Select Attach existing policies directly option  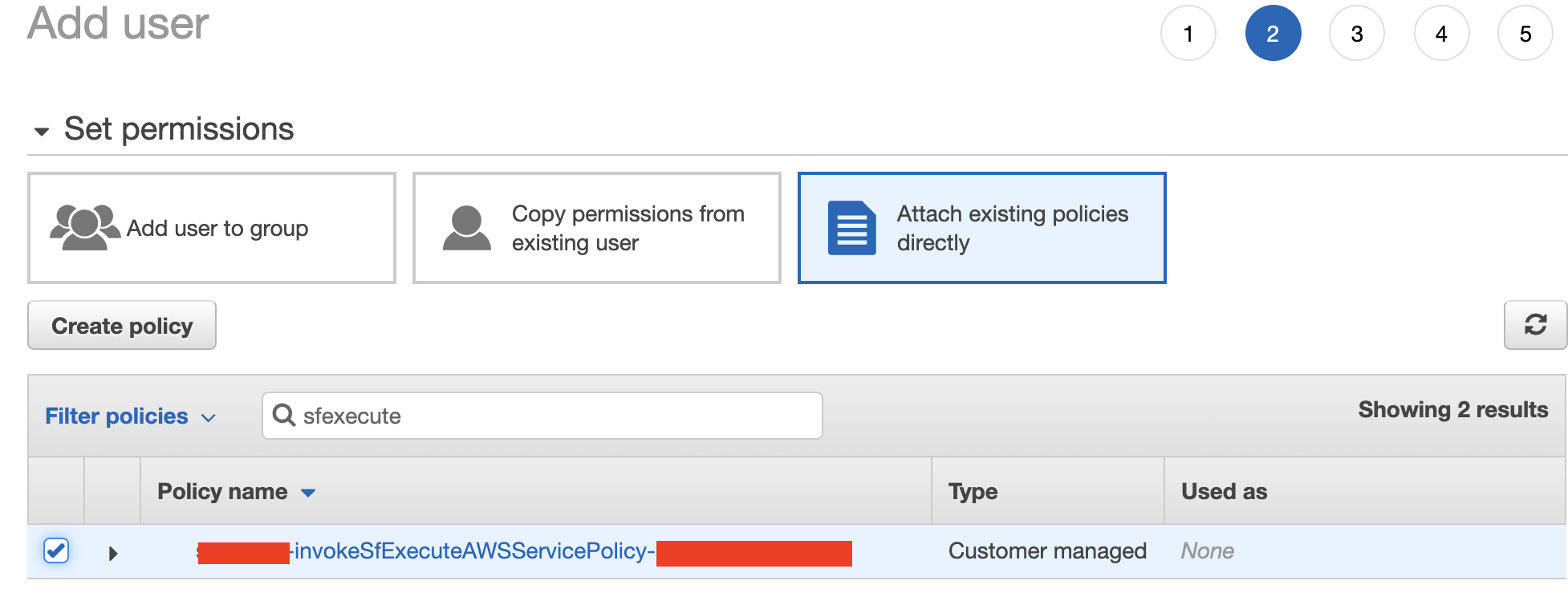click(981, 228)
